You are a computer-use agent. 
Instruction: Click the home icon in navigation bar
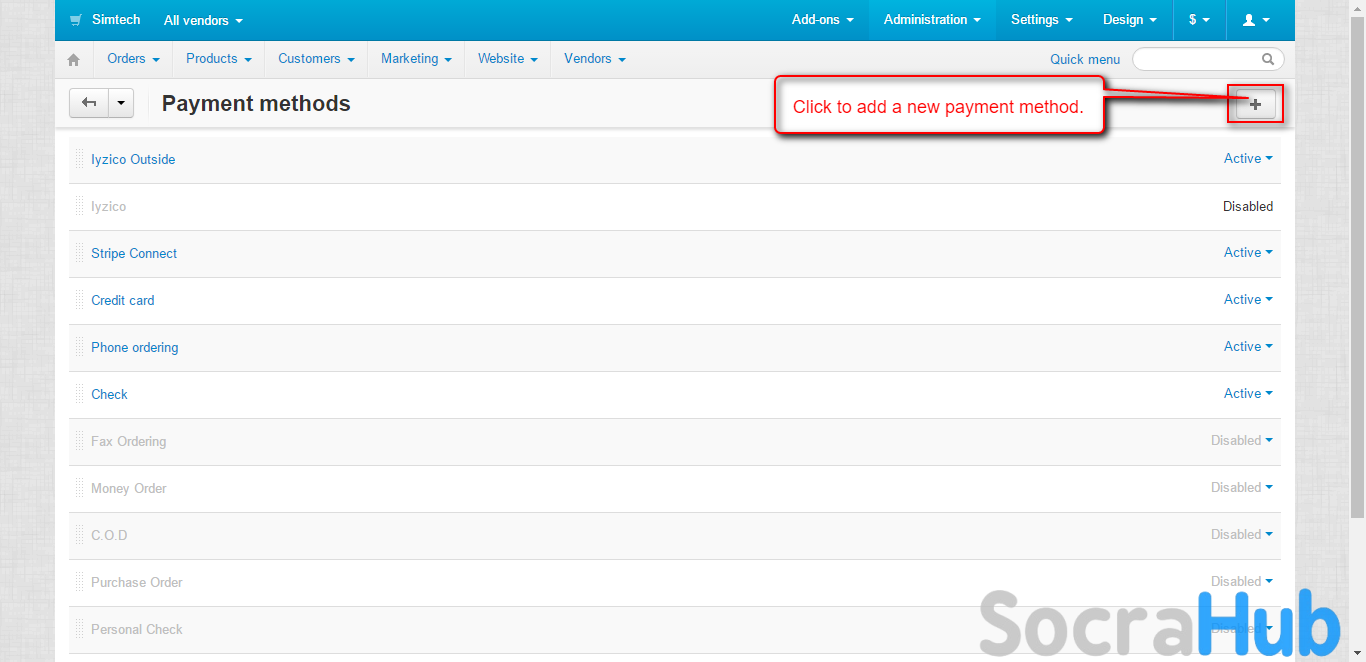click(x=73, y=60)
